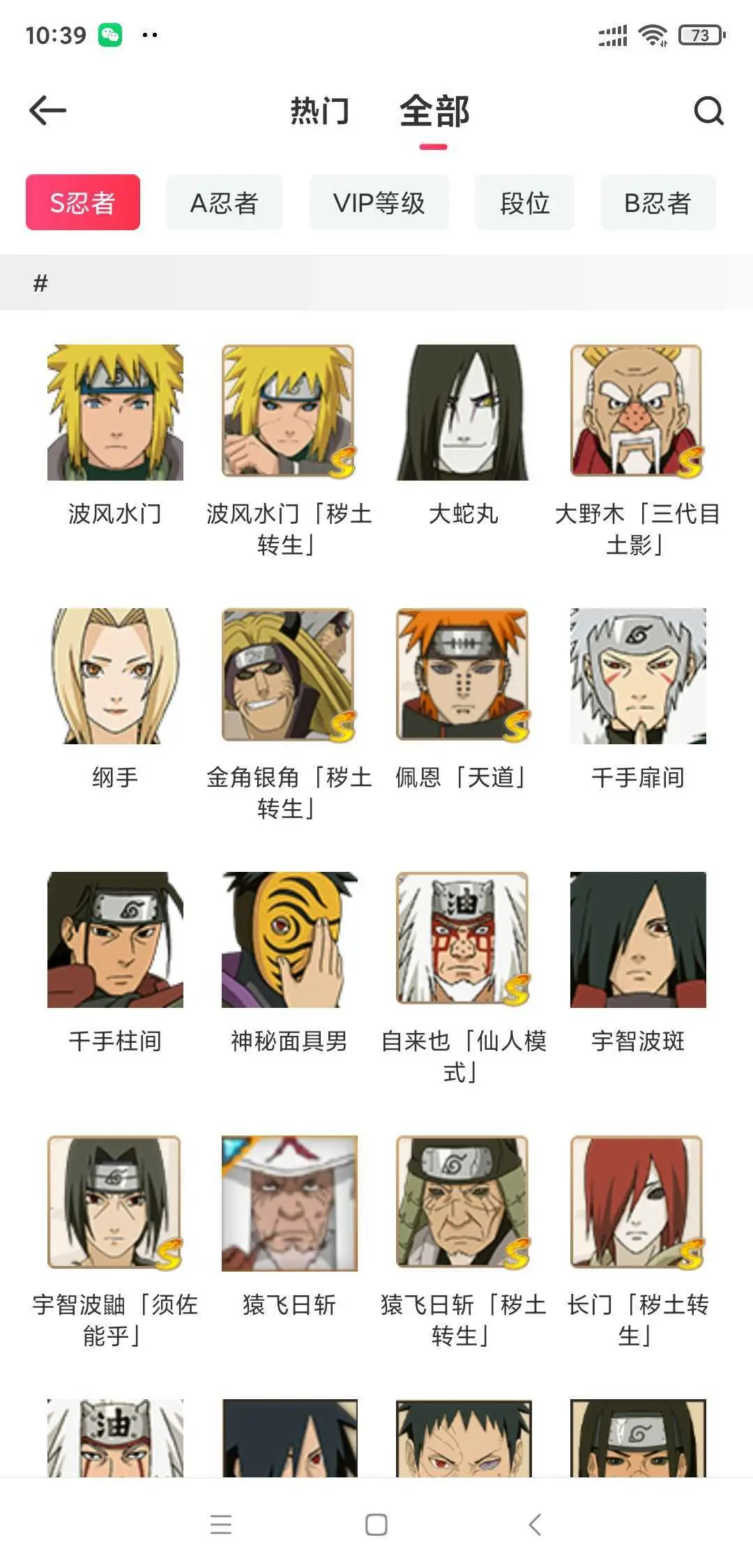Tap the system back chevron

(535, 1524)
